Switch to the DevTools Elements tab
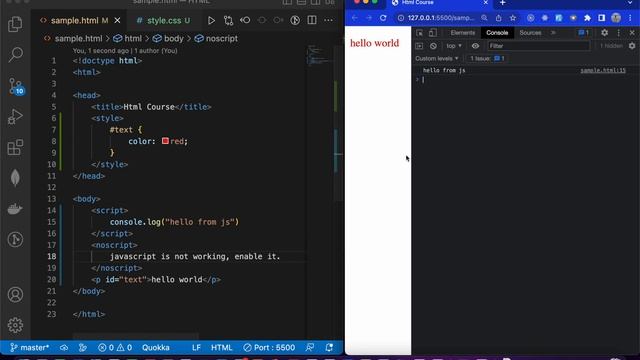Viewport: 640px width, 360px height. [x=462, y=33]
